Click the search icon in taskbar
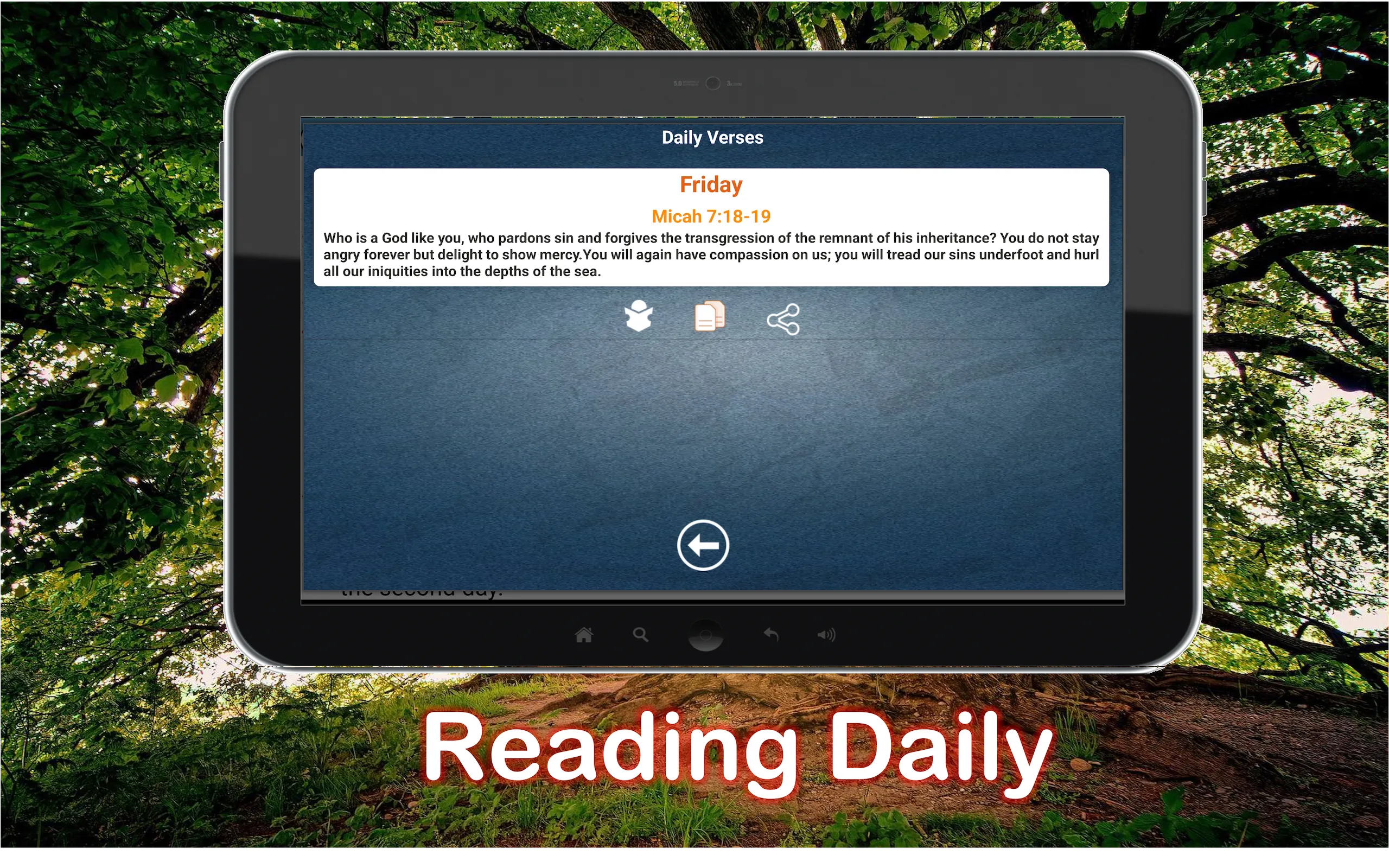 click(640, 636)
